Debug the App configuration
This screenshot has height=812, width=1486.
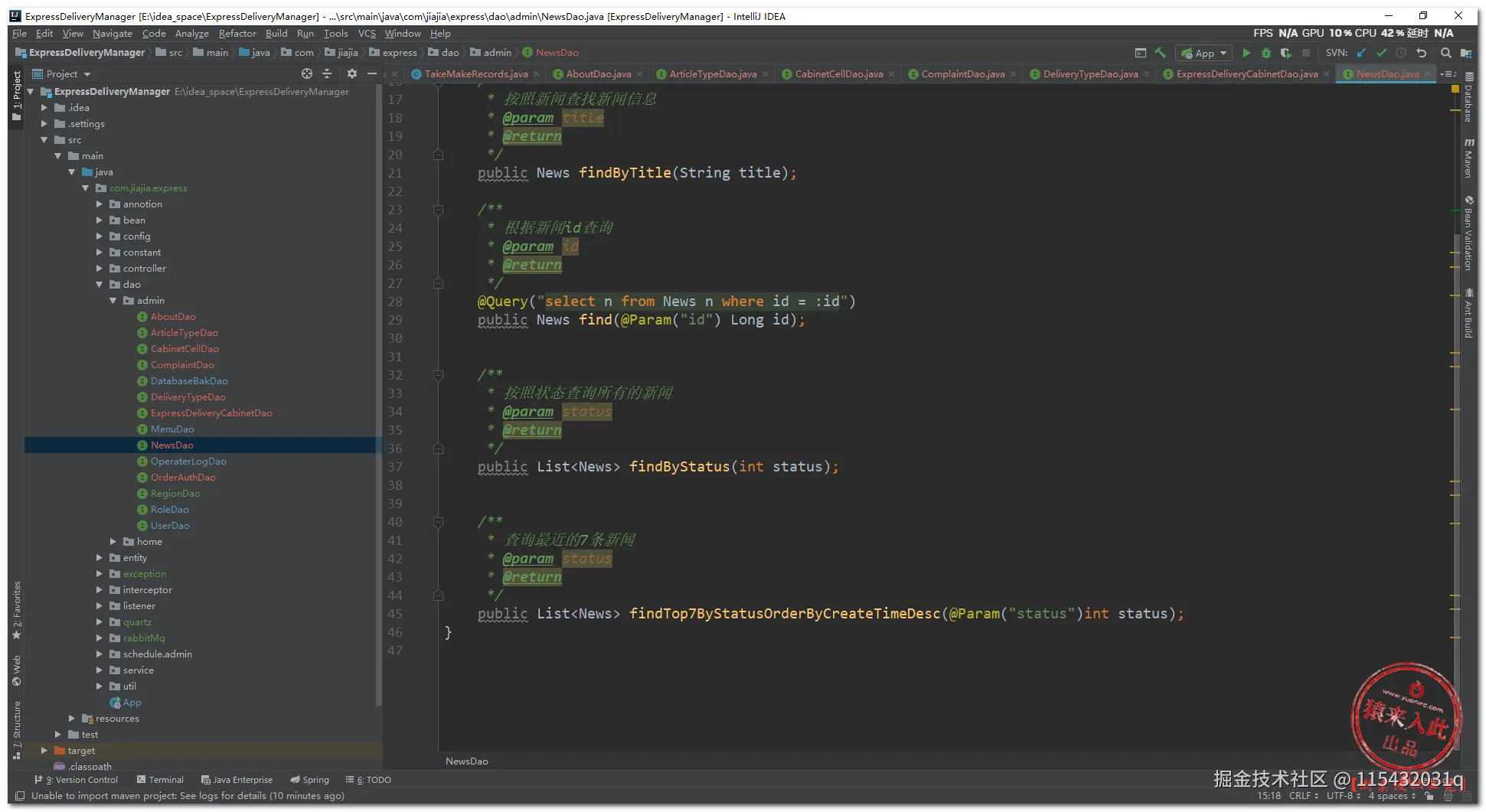point(1266,53)
